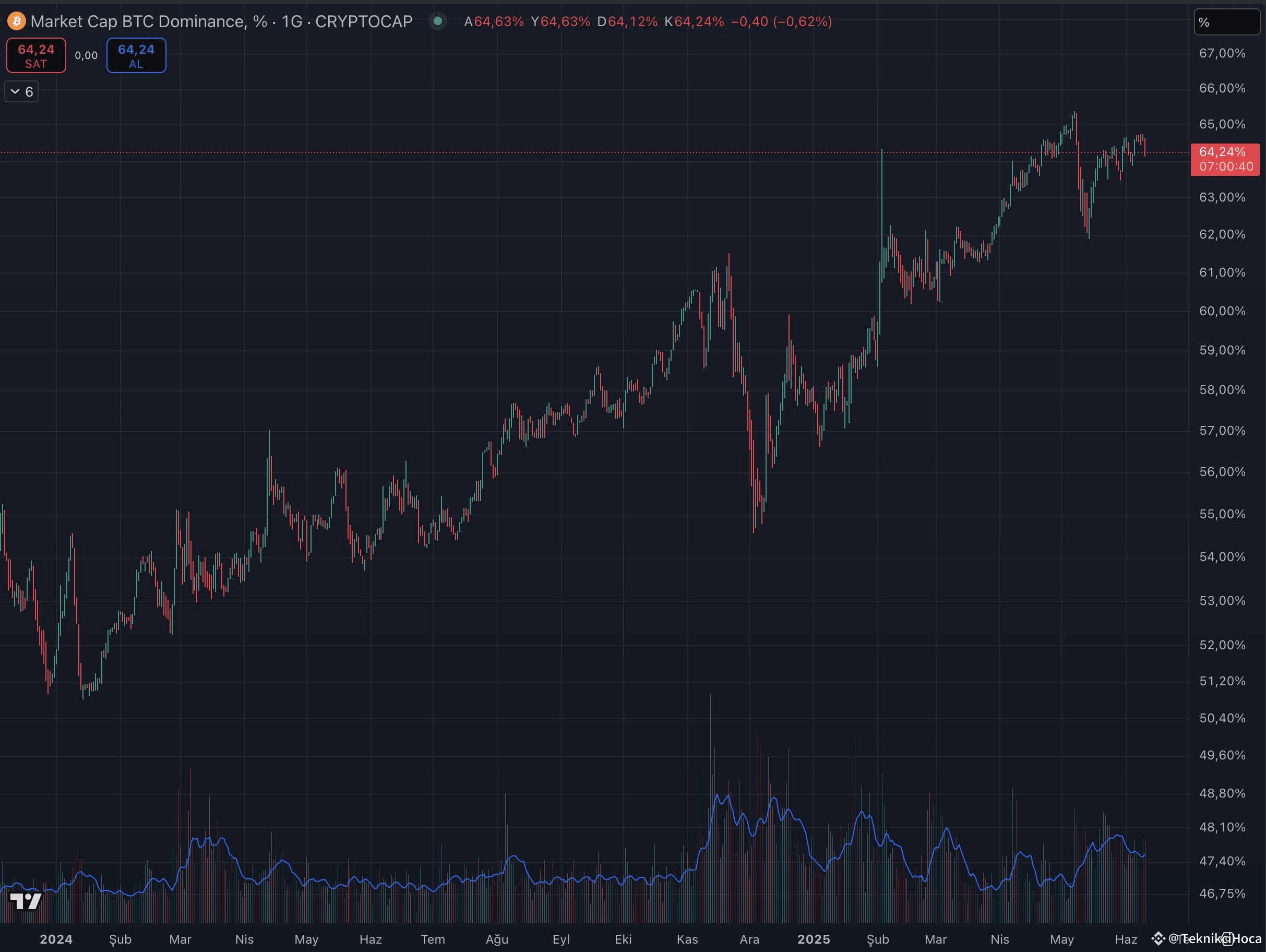Click the 62,00% price axis label
The image size is (1266, 952).
pos(1223,234)
